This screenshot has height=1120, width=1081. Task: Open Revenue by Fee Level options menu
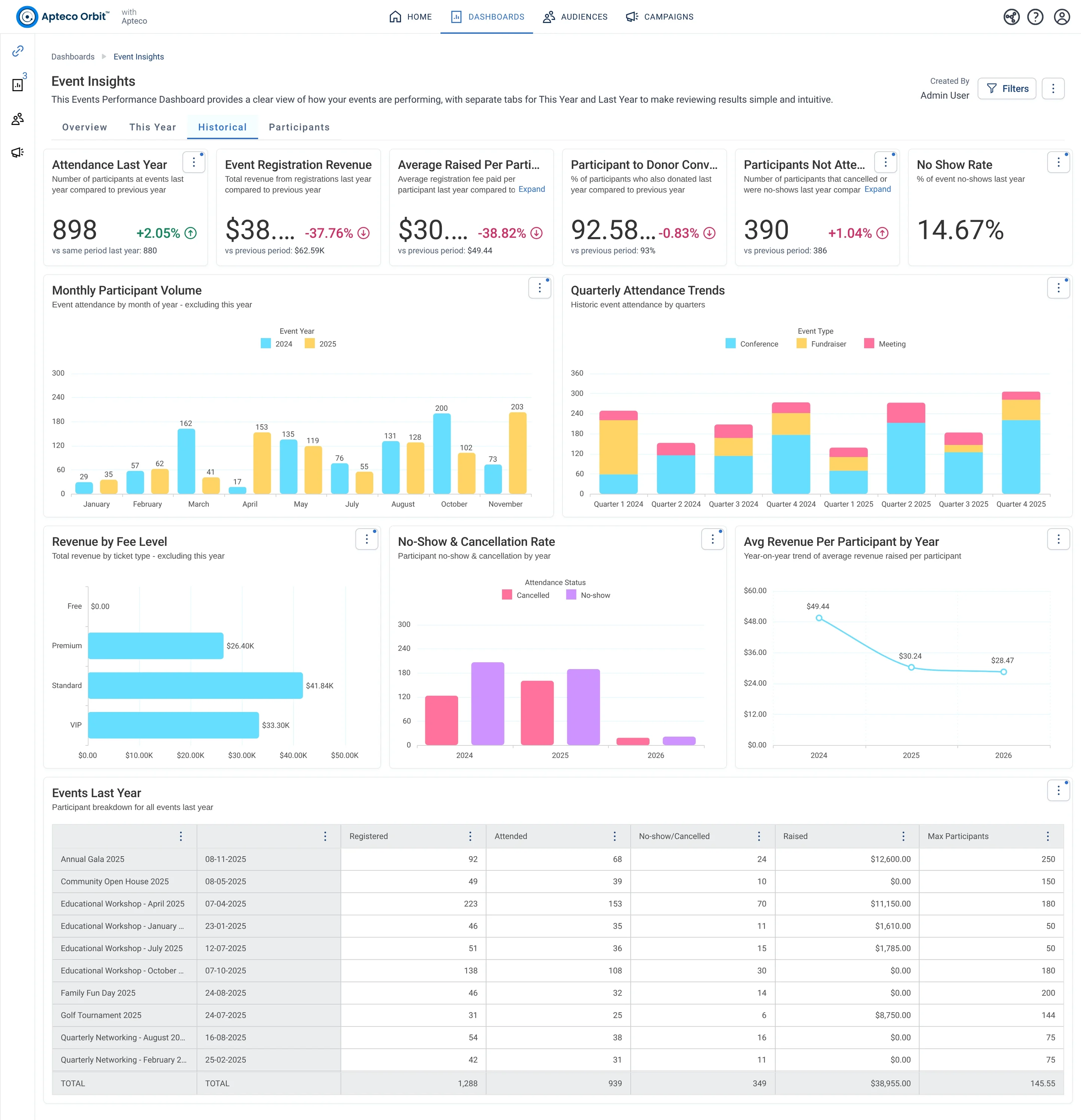coord(367,539)
